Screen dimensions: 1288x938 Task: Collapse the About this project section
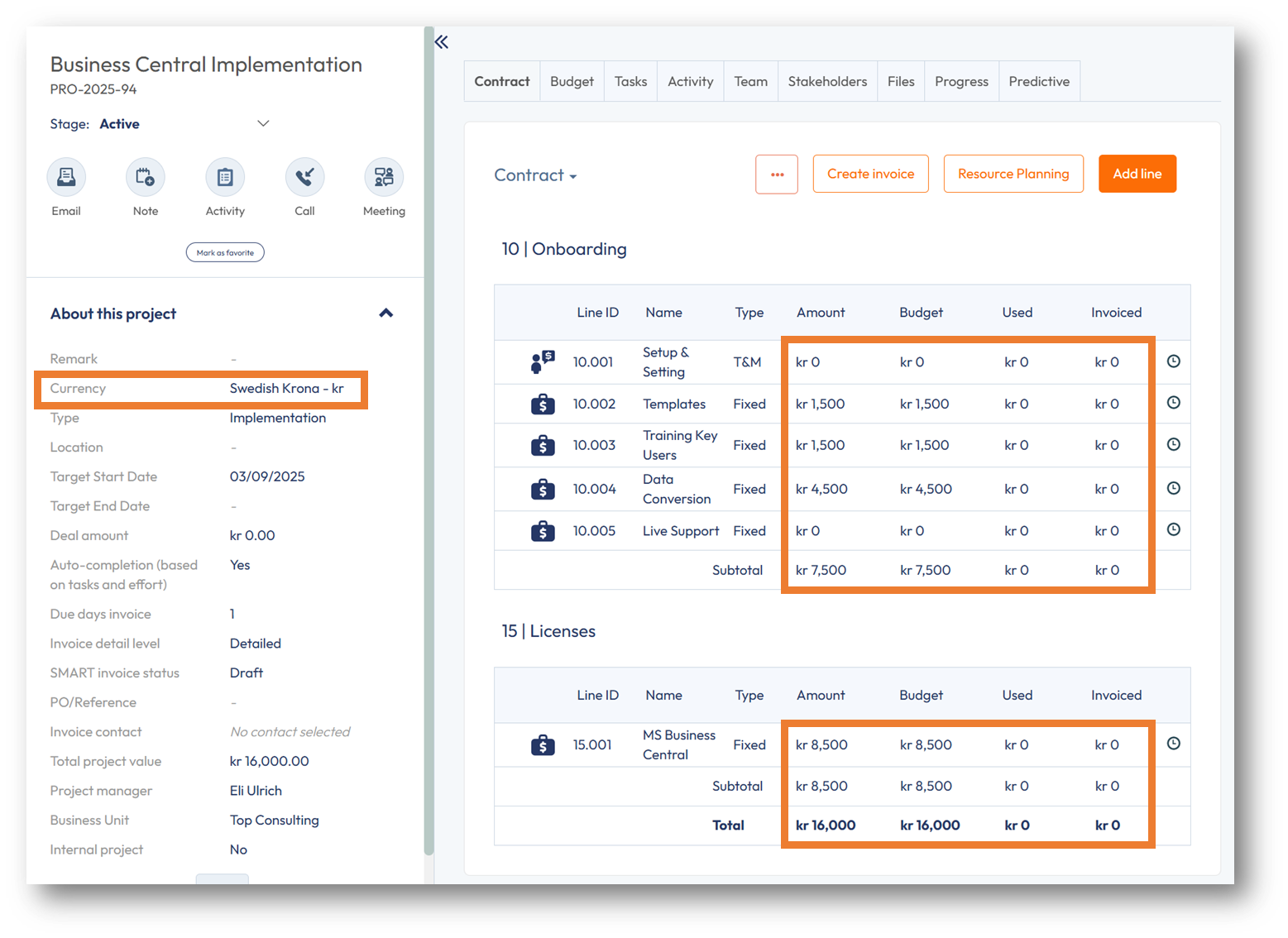tap(385, 313)
